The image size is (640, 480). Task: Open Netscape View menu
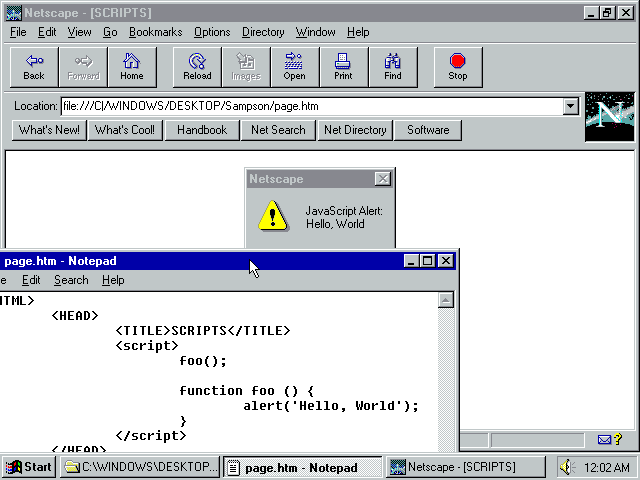(80, 32)
